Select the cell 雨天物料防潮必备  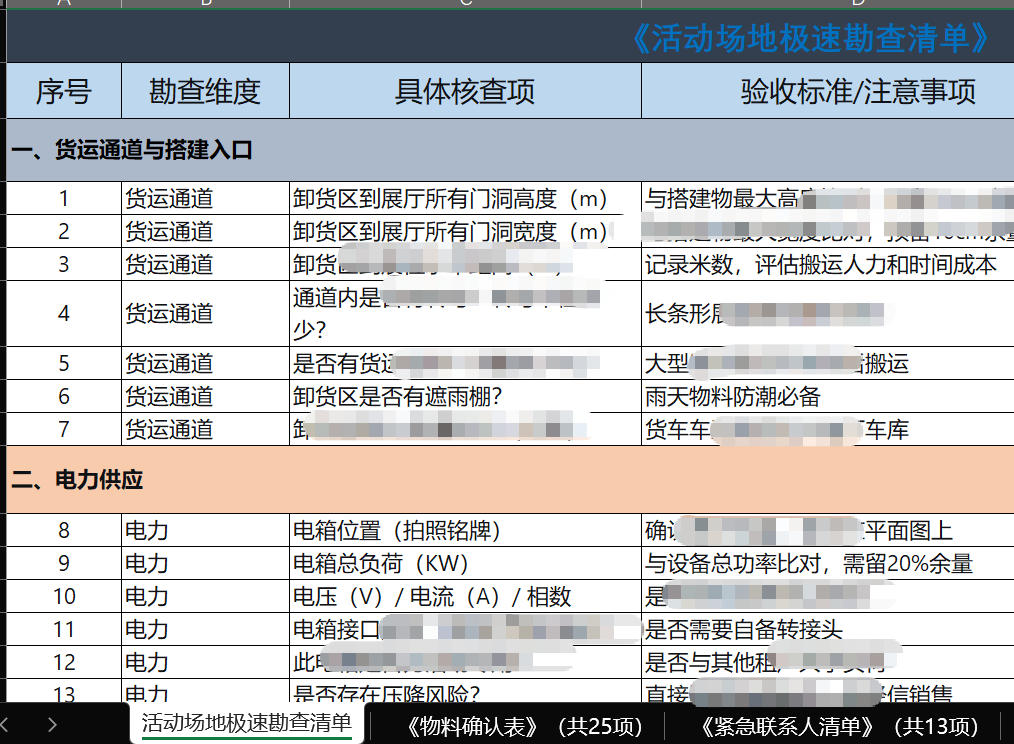828,396
